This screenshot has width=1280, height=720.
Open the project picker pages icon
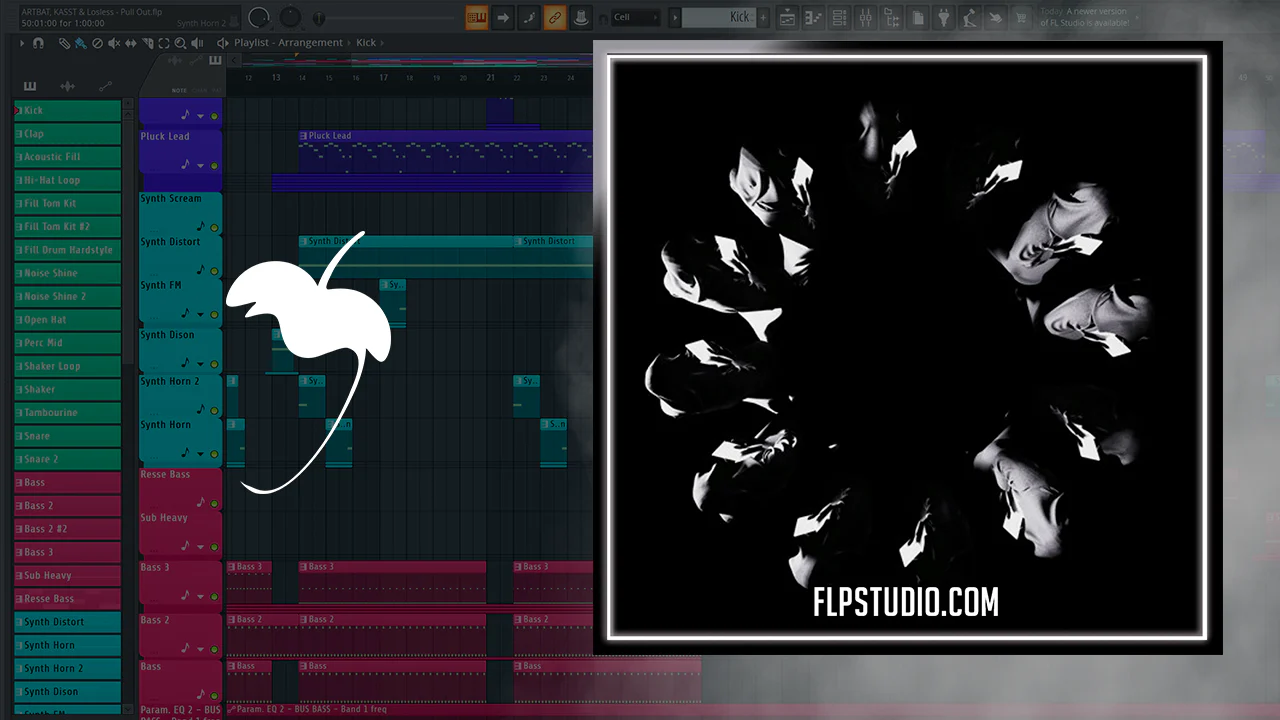click(918, 17)
